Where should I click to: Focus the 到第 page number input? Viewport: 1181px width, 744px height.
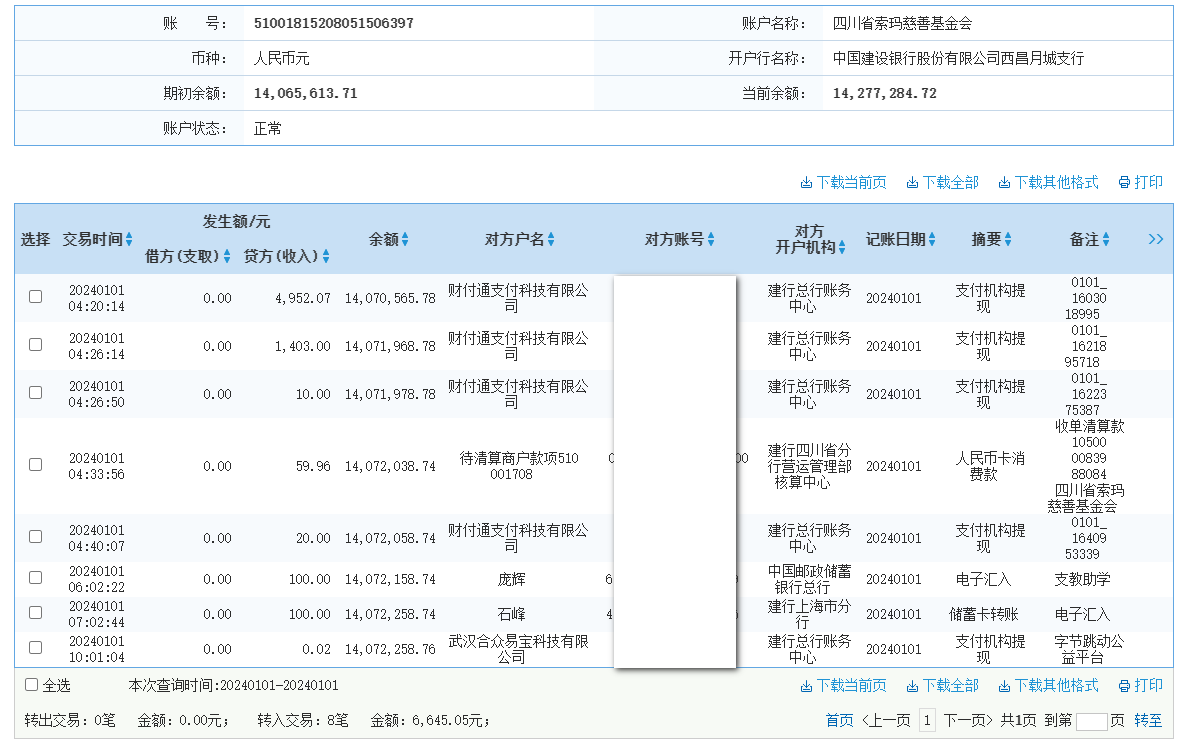click(1091, 721)
